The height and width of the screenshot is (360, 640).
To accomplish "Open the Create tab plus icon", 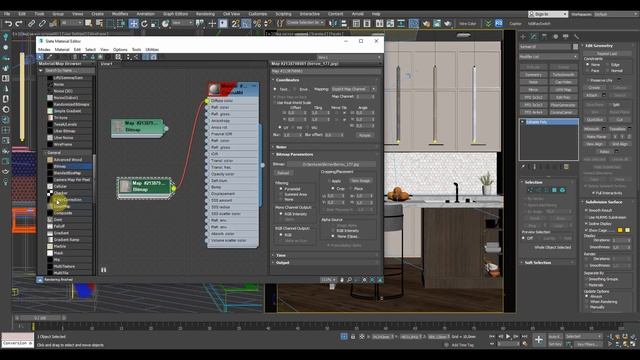I will point(523,37).
